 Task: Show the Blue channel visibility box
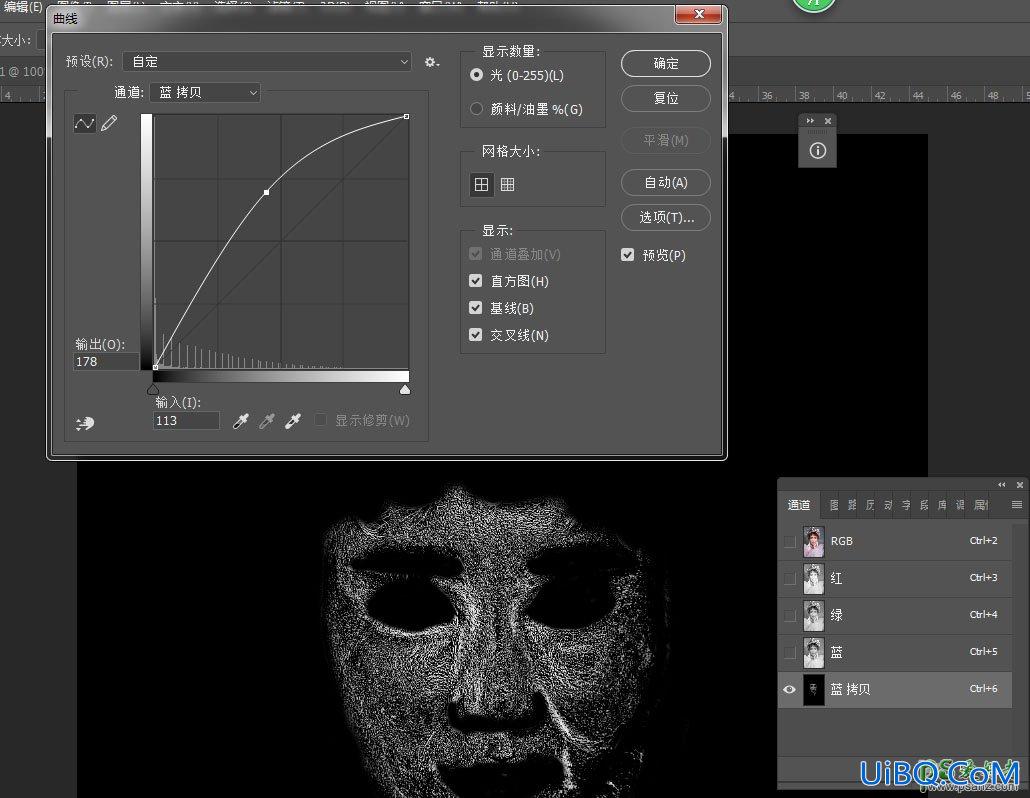coord(790,652)
